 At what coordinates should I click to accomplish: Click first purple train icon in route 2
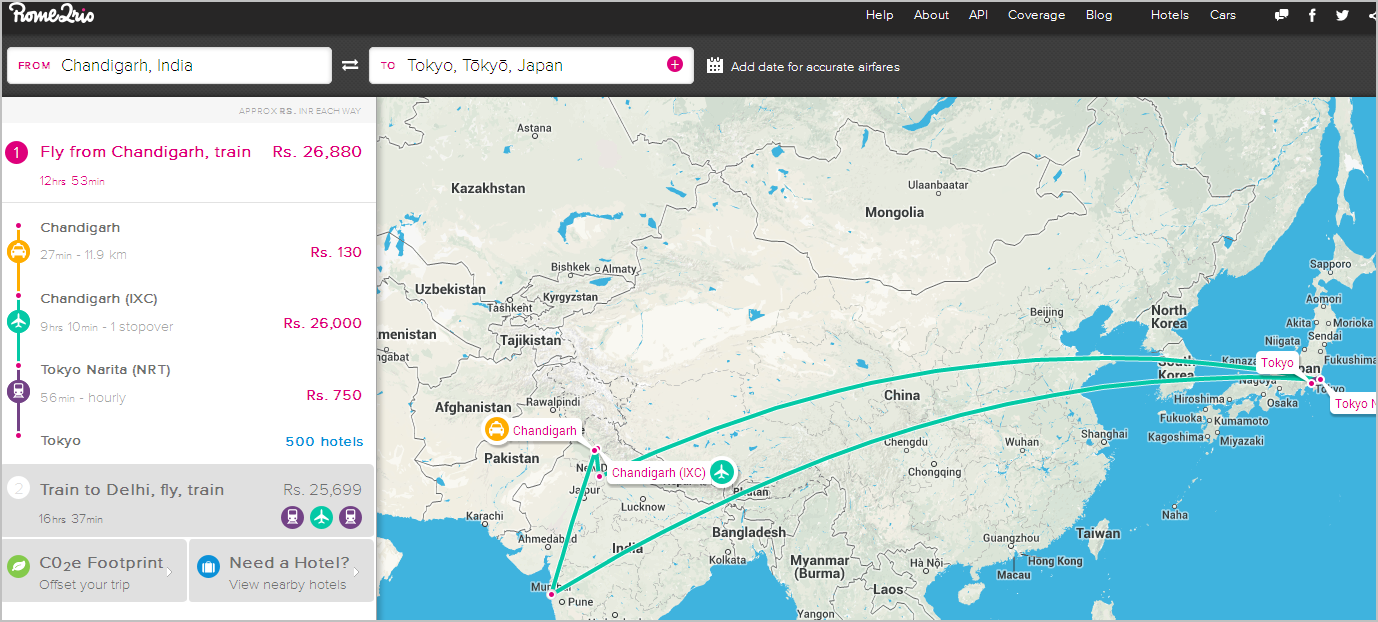pos(293,517)
